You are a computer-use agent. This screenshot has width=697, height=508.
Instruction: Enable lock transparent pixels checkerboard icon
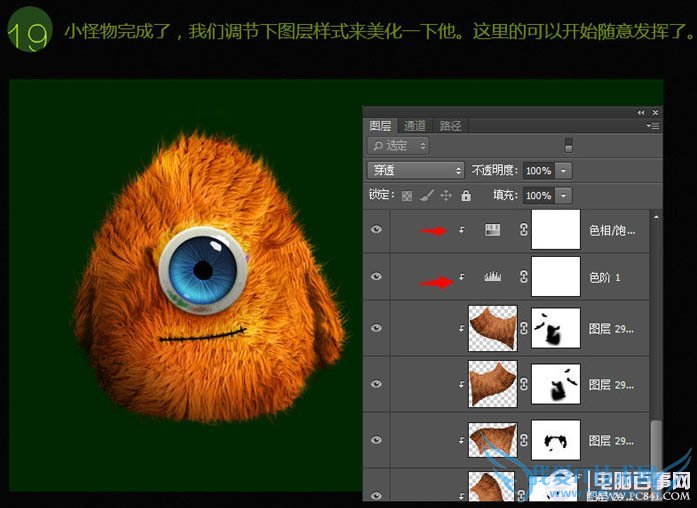[406, 196]
